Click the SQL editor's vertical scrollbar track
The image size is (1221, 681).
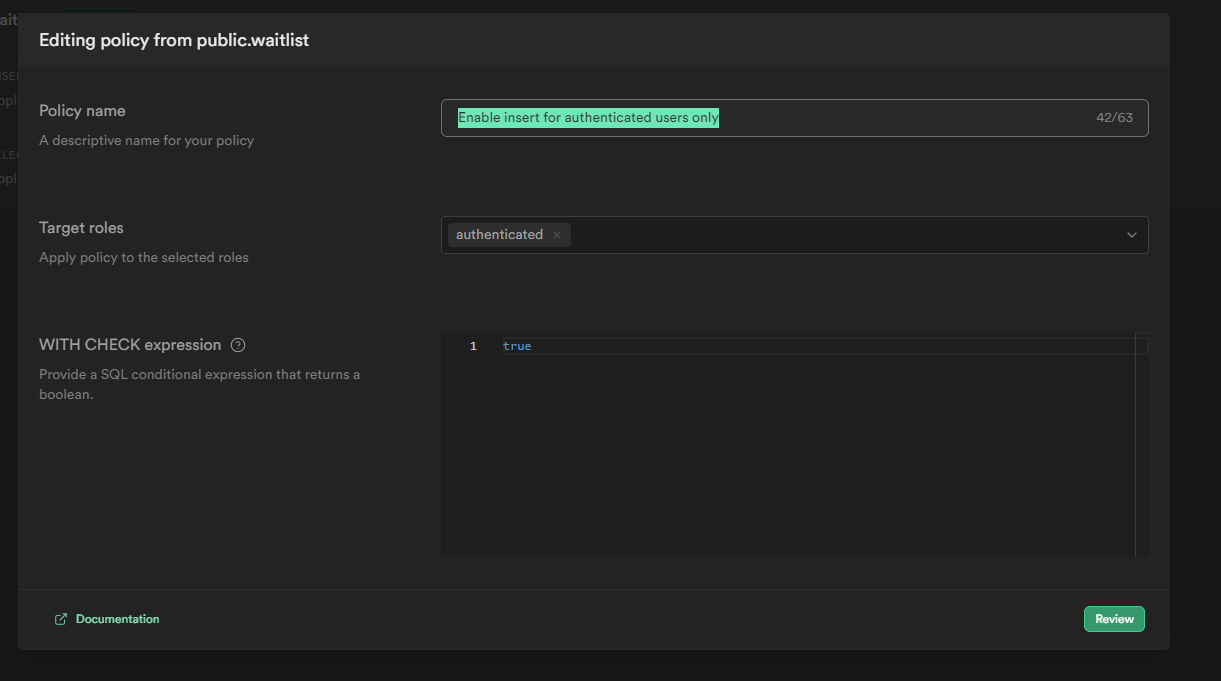1141,450
